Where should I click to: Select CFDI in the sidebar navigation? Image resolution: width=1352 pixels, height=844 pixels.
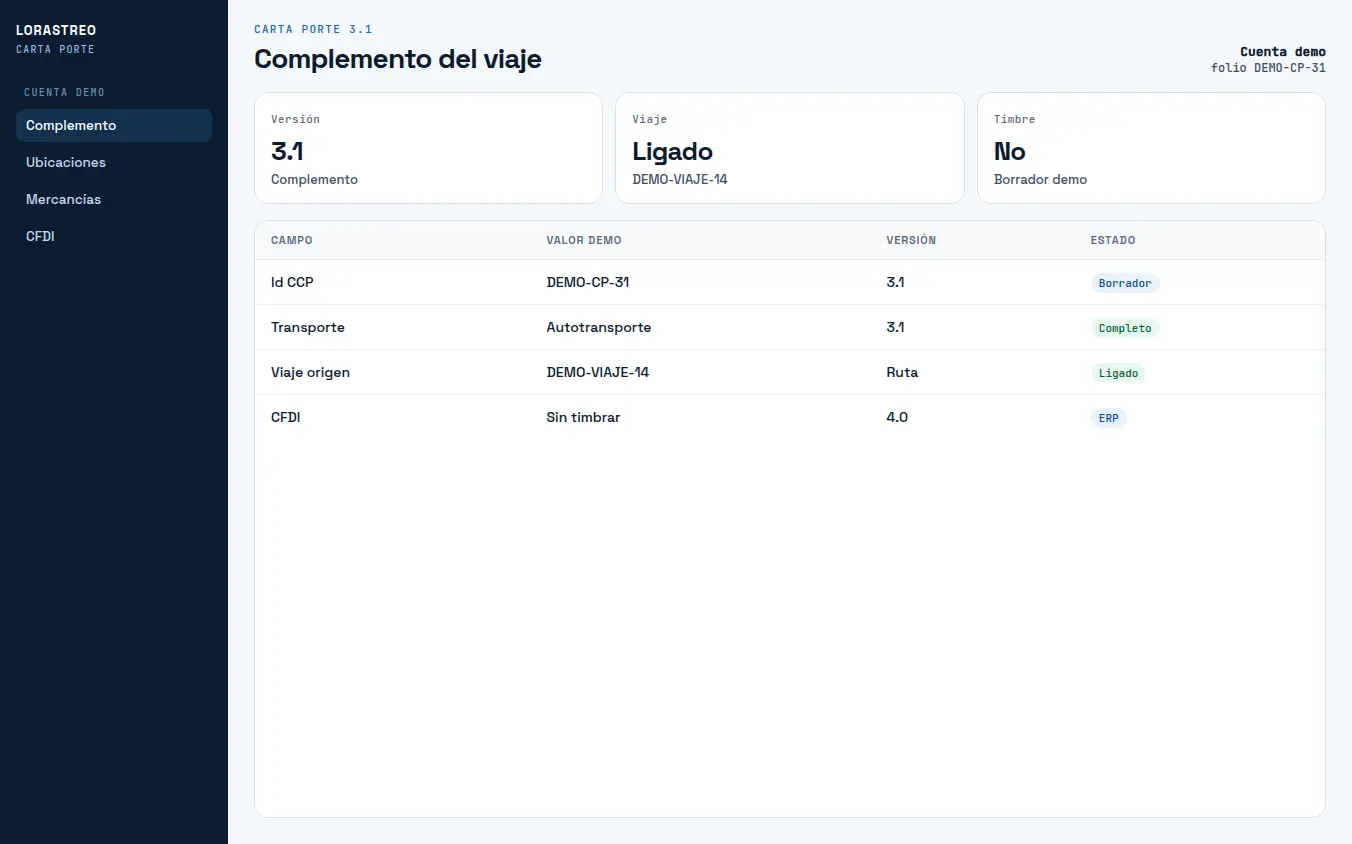tap(114, 236)
